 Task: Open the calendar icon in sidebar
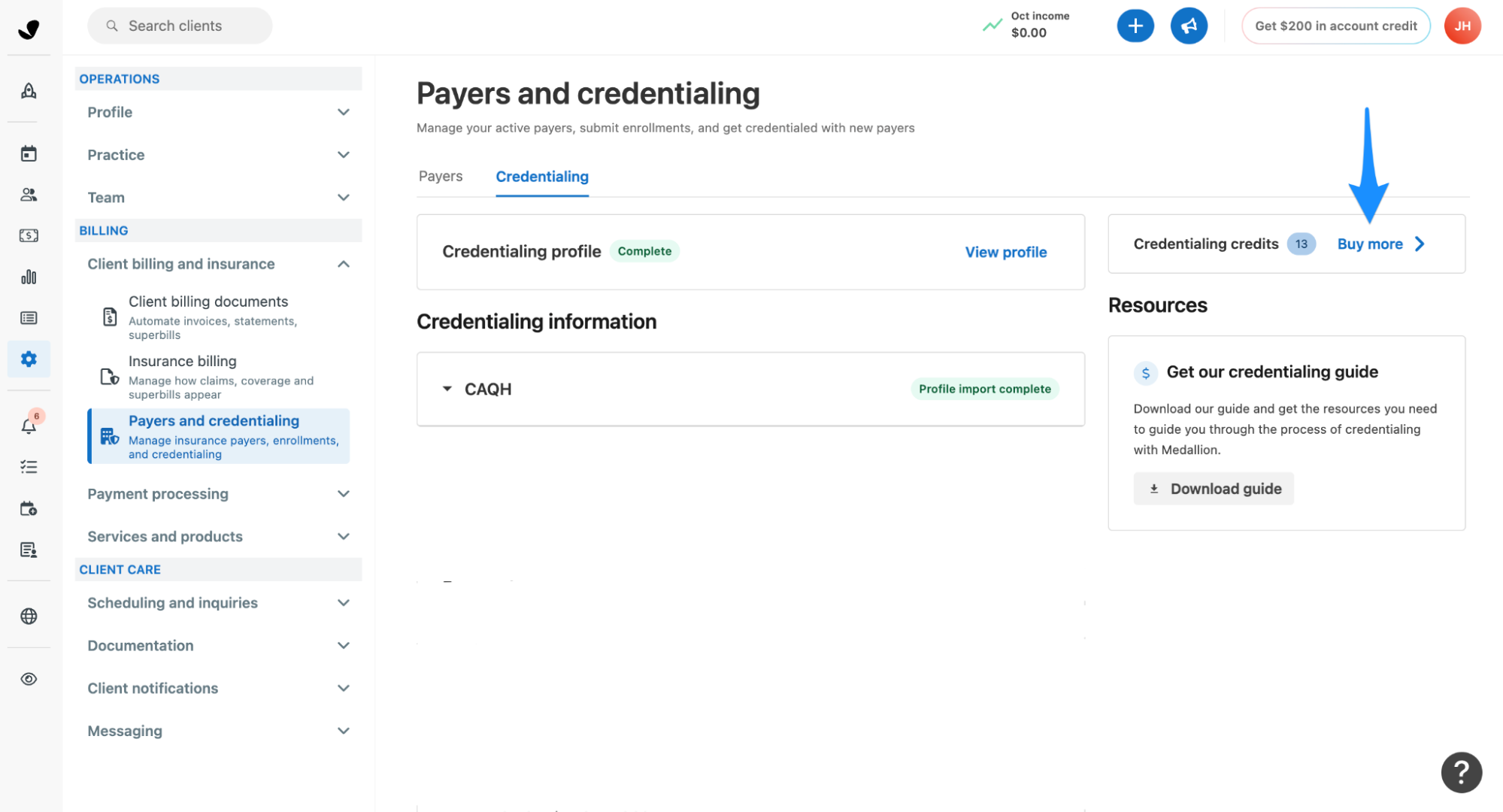pos(29,153)
